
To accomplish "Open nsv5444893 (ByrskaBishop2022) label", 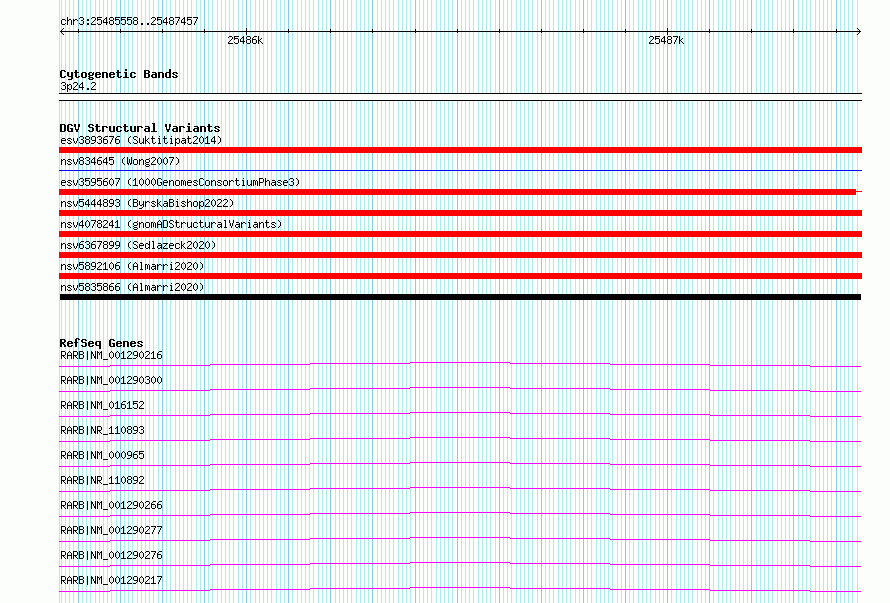I will pyautogui.click(x=147, y=203).
